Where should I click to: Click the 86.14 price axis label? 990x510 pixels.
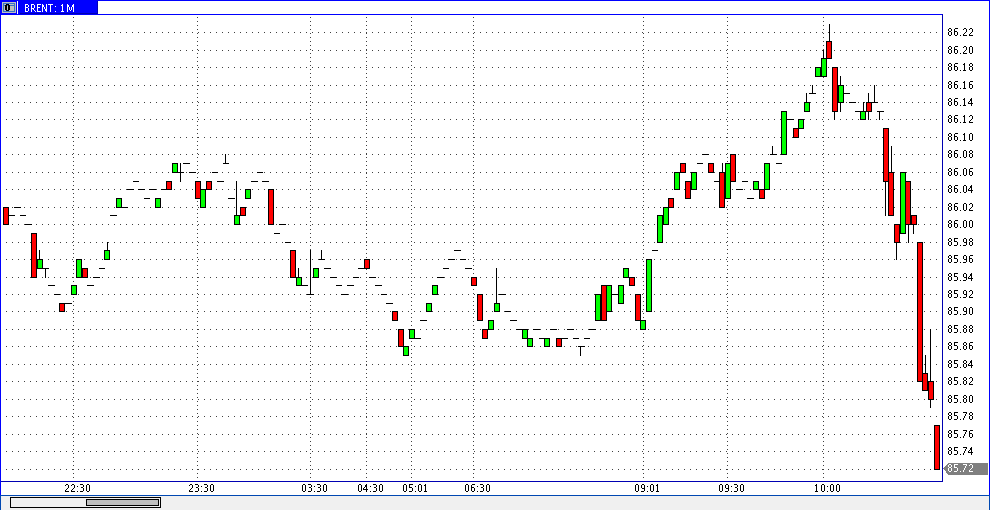tap(960, 102)
